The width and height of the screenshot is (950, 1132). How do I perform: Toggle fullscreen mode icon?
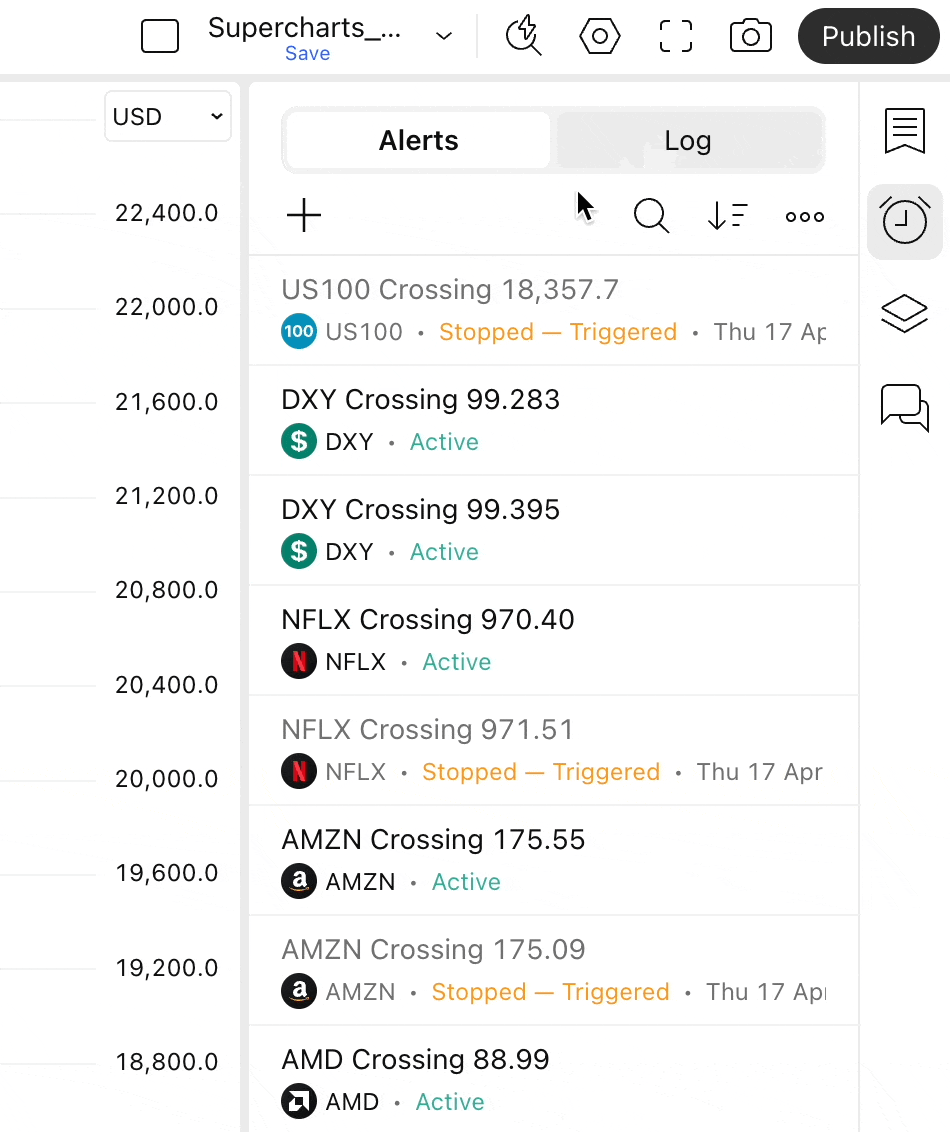click(x=676, y=36)
